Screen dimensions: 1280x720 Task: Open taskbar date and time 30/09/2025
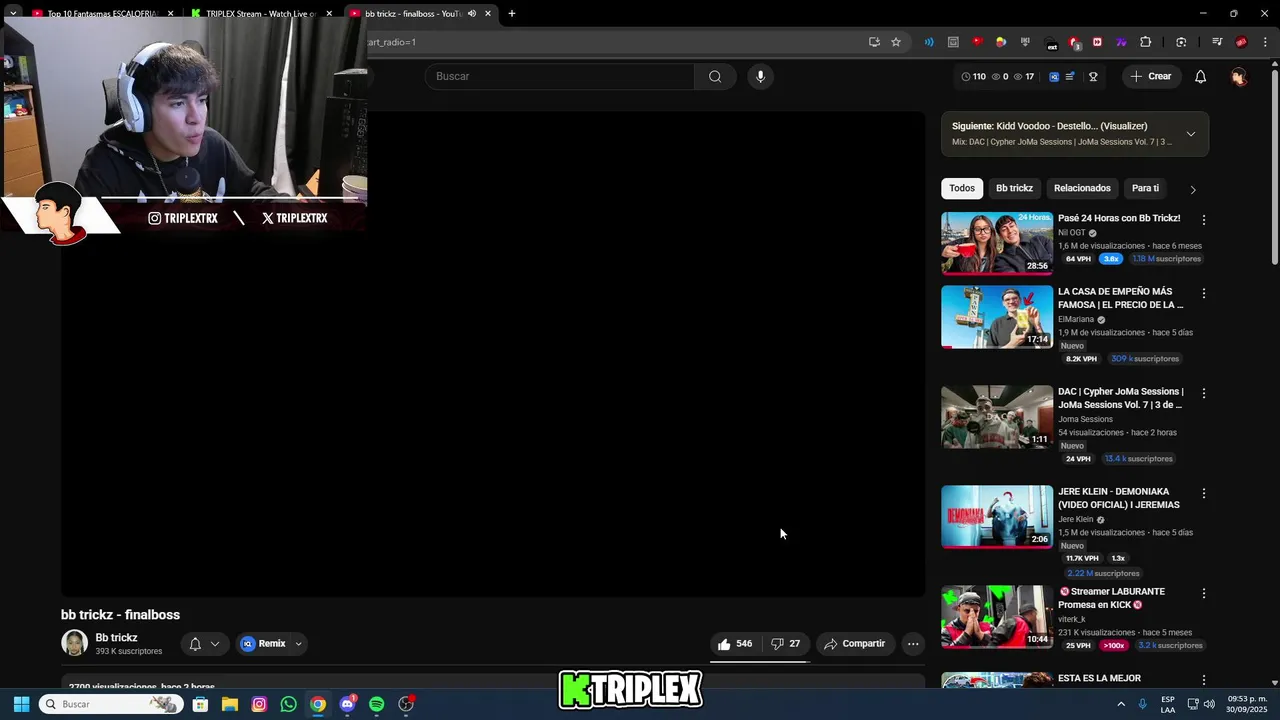click(x=1247, y=704)
